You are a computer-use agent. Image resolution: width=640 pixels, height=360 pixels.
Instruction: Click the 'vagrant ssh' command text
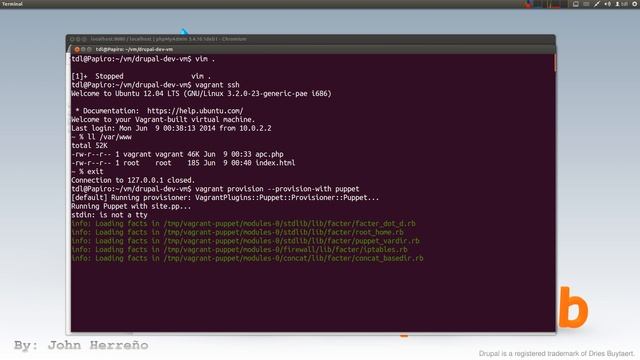(217, 85)
